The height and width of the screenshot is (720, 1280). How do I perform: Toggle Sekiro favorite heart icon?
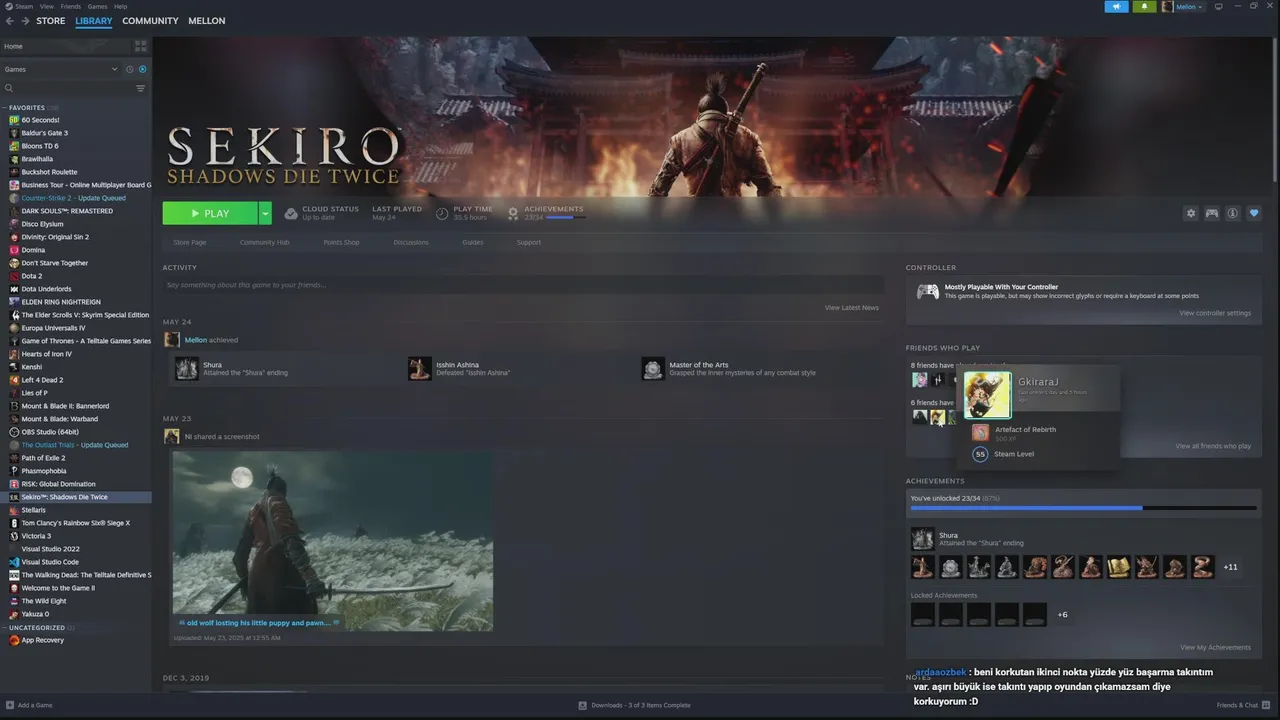pos(1254,213)
